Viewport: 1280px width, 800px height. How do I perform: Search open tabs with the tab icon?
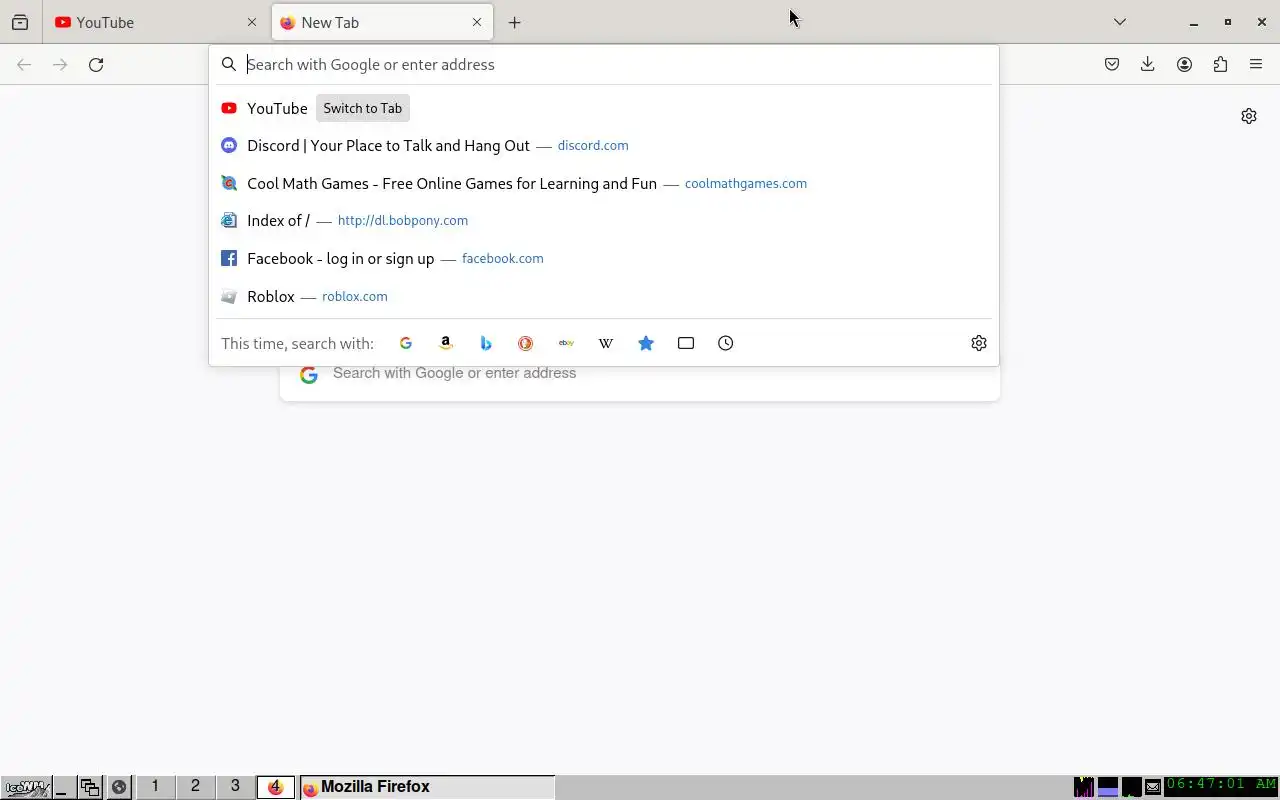[x=686, y=343]
